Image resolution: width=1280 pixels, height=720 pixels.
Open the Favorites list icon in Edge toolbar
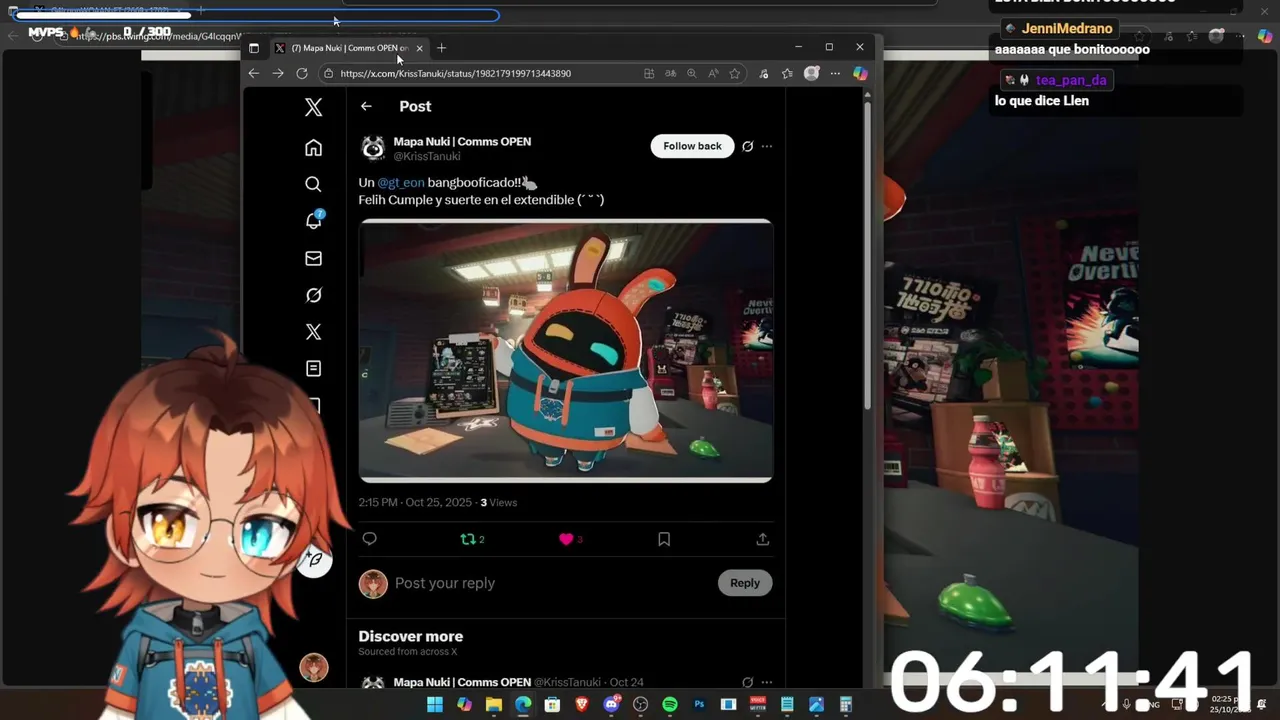click(x=787, y=73)
